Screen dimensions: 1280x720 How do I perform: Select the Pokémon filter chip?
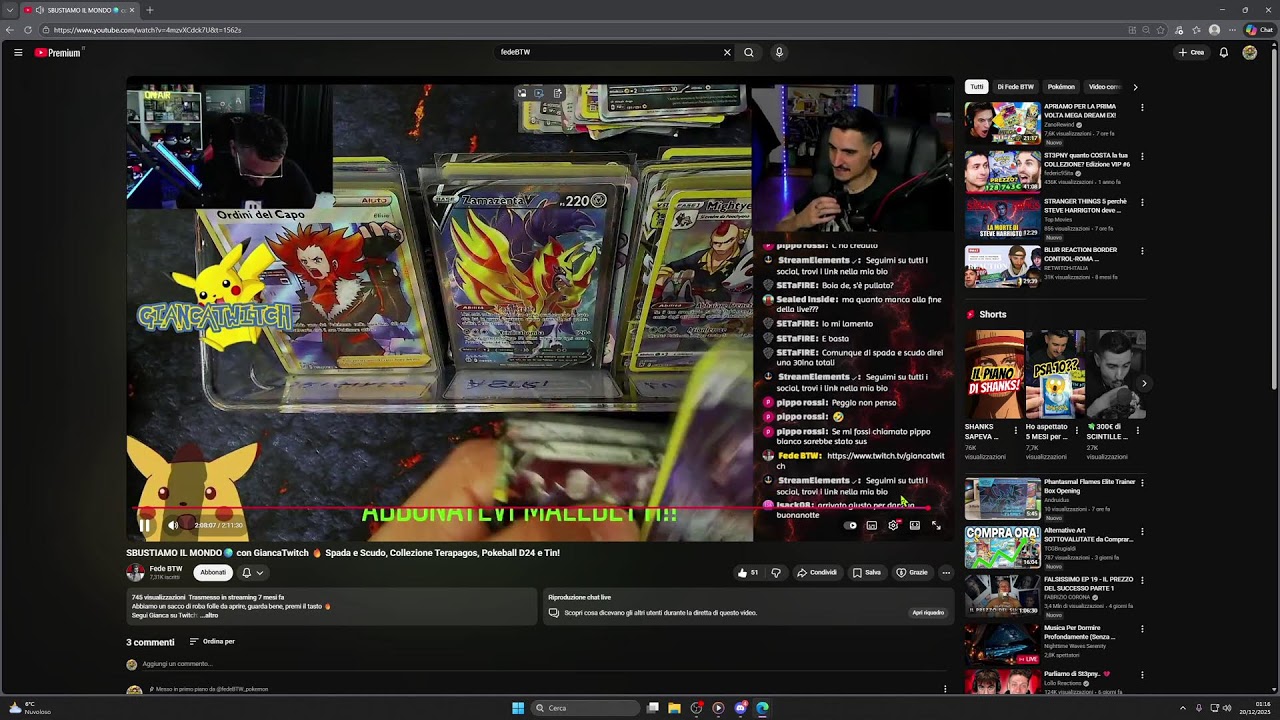pos(1061,87)
